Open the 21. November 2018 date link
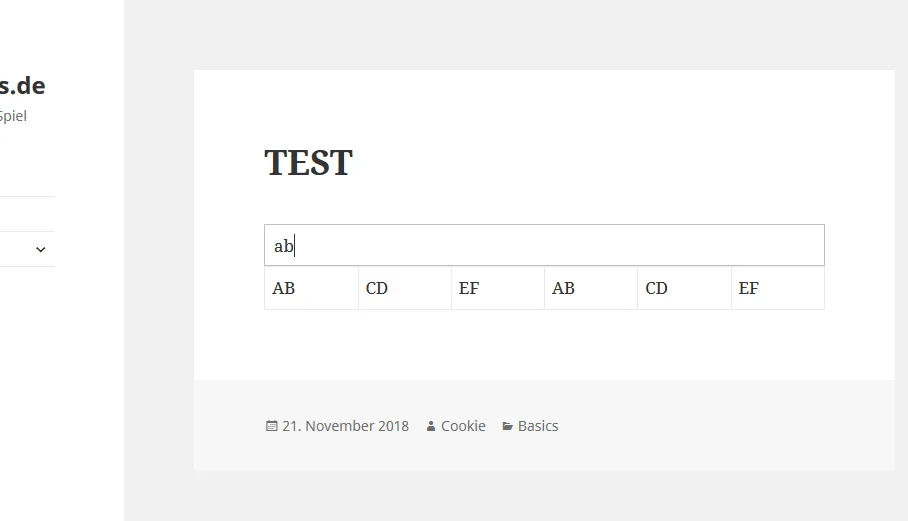The height and width of the screenshot is (521, 908). (x=345, y=426)
